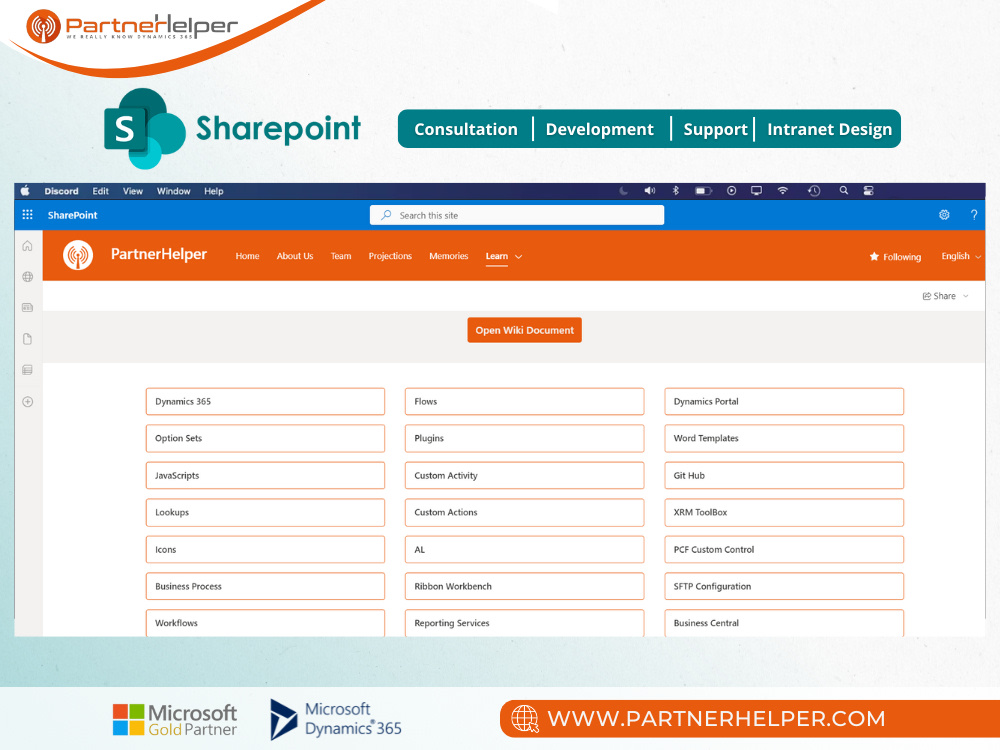Open the Icons topic
The height and width of the screenshot is (750, 1000).
point(265,549)
